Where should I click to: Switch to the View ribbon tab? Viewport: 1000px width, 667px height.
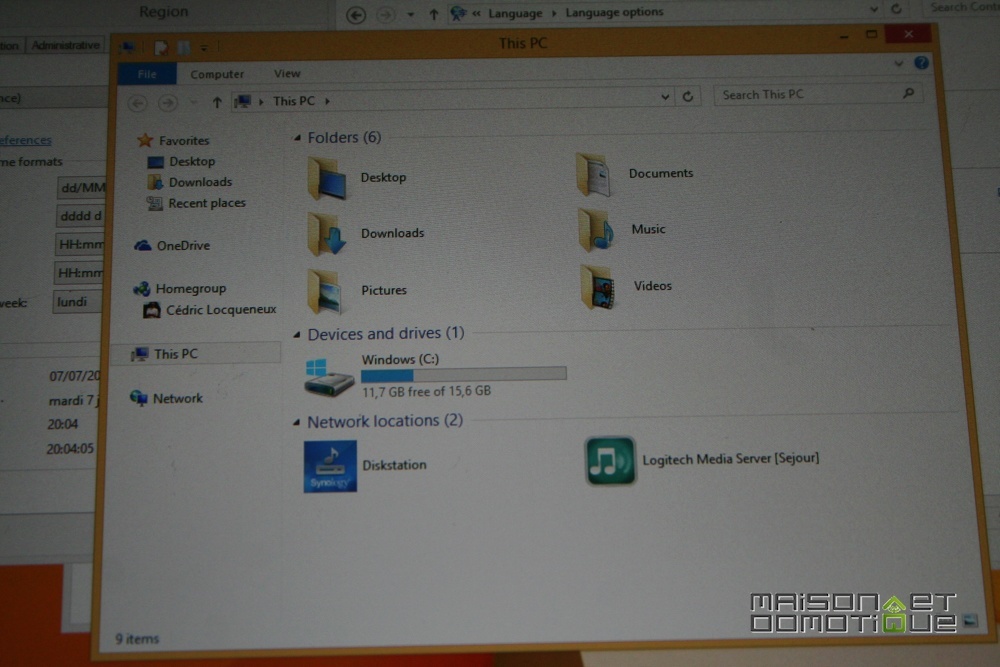tap(287, 73)
